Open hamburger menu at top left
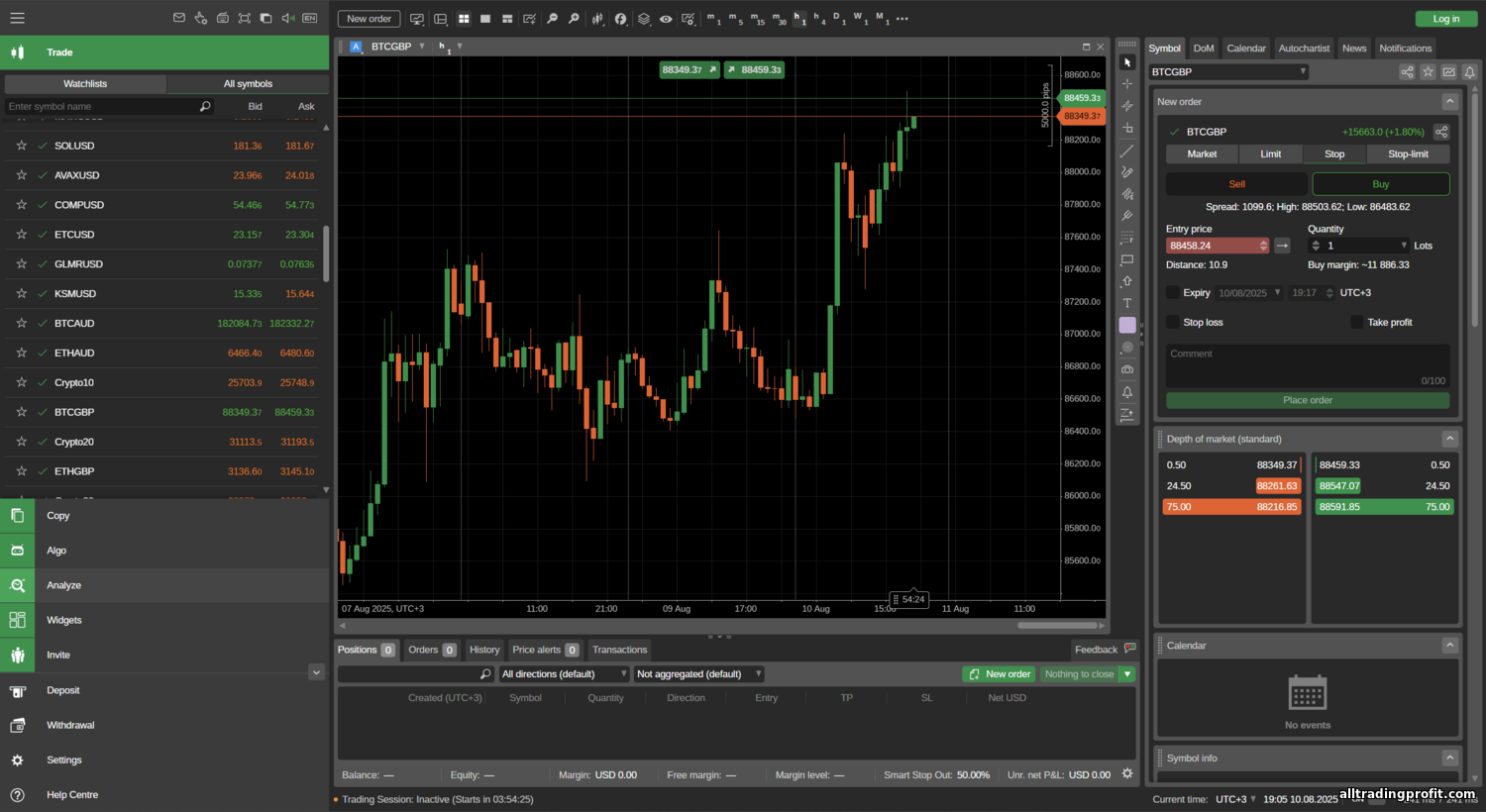 (x=17, y=18)
